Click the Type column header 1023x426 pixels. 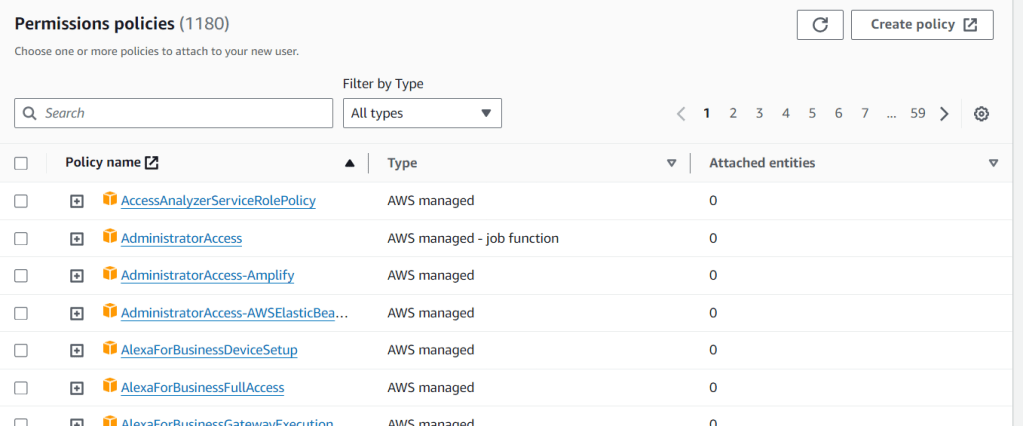403,163
